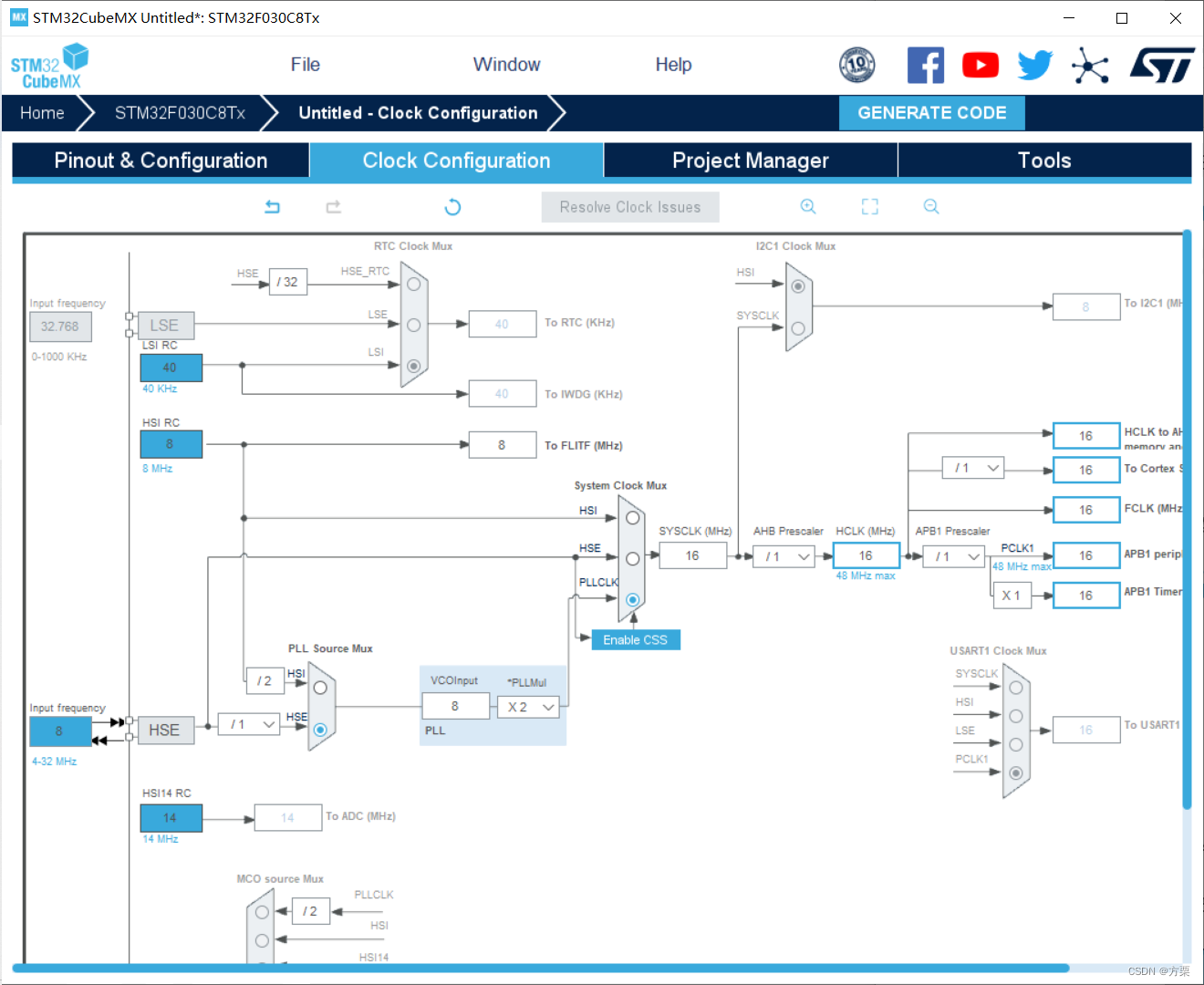Viewport: 1204px width, 985px height.
Task: Click the HSE input frequency field
Action: 60,731
